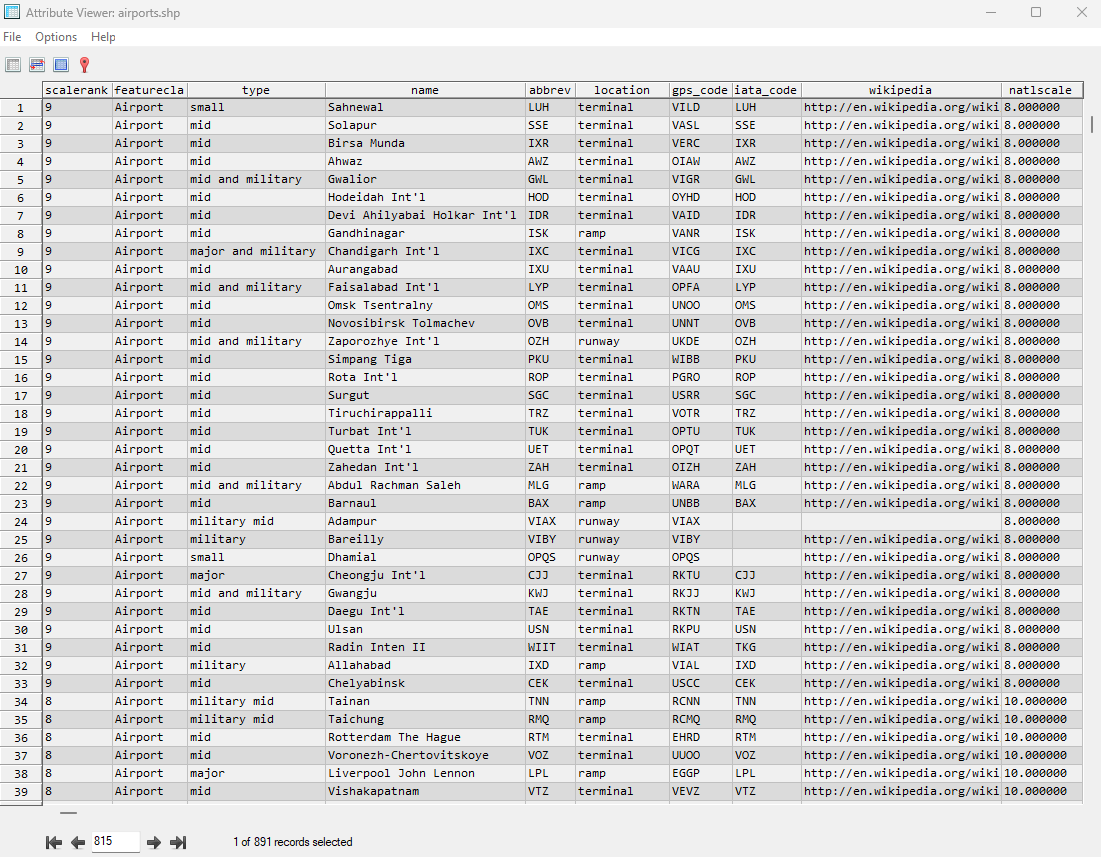Screen dimensions: 1101x857
Task: Select row header number 12
Action: tap(20, 305)
